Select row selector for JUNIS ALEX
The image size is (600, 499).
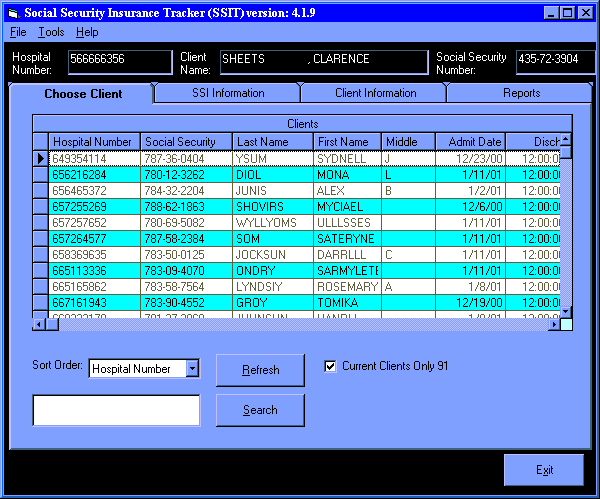point(41,191)
